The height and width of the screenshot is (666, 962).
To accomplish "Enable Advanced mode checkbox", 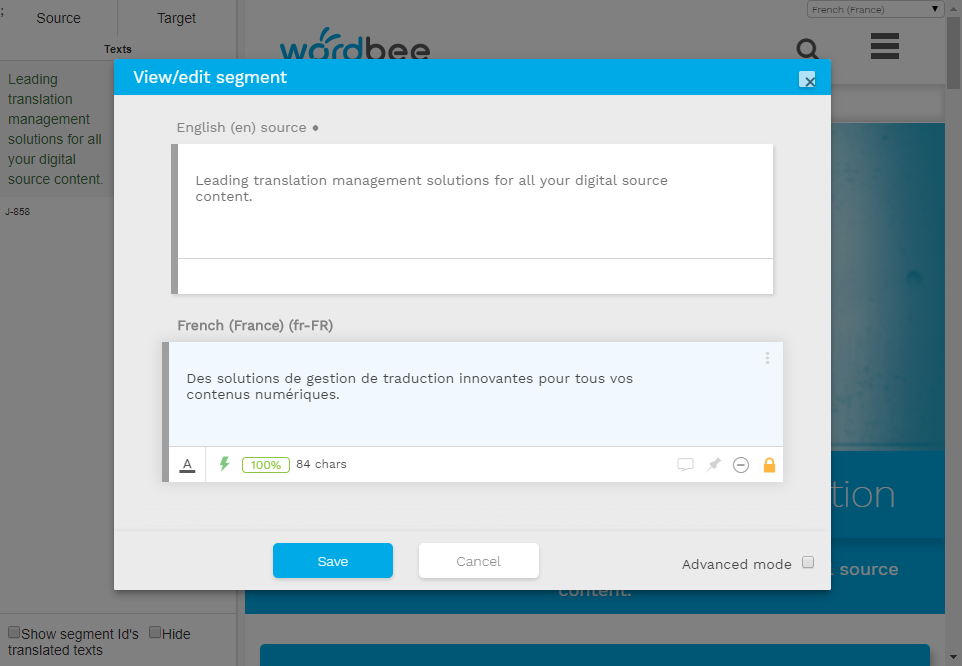I will pos(808,563).
